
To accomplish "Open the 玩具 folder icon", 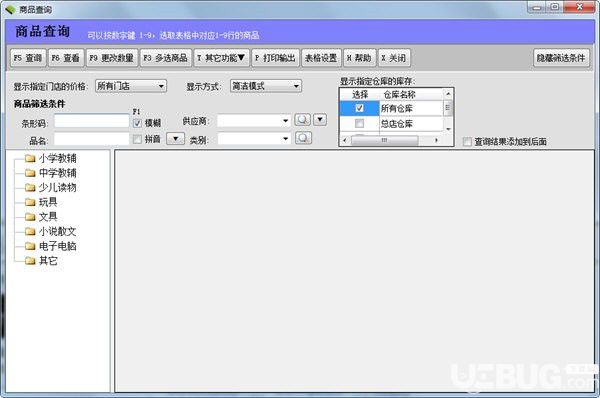I will (x=30, y=202).
